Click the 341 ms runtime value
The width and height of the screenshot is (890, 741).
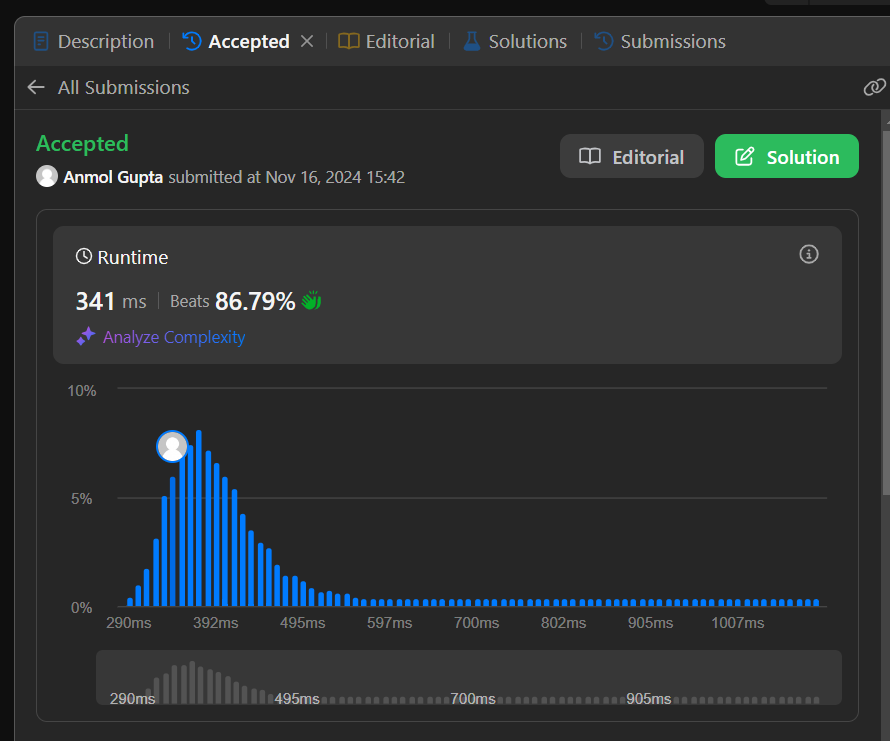click(x=111, y=301)
